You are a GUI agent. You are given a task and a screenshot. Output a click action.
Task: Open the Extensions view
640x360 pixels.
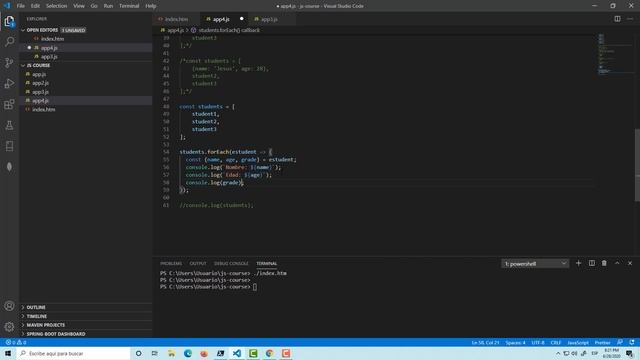pos(9,104)
